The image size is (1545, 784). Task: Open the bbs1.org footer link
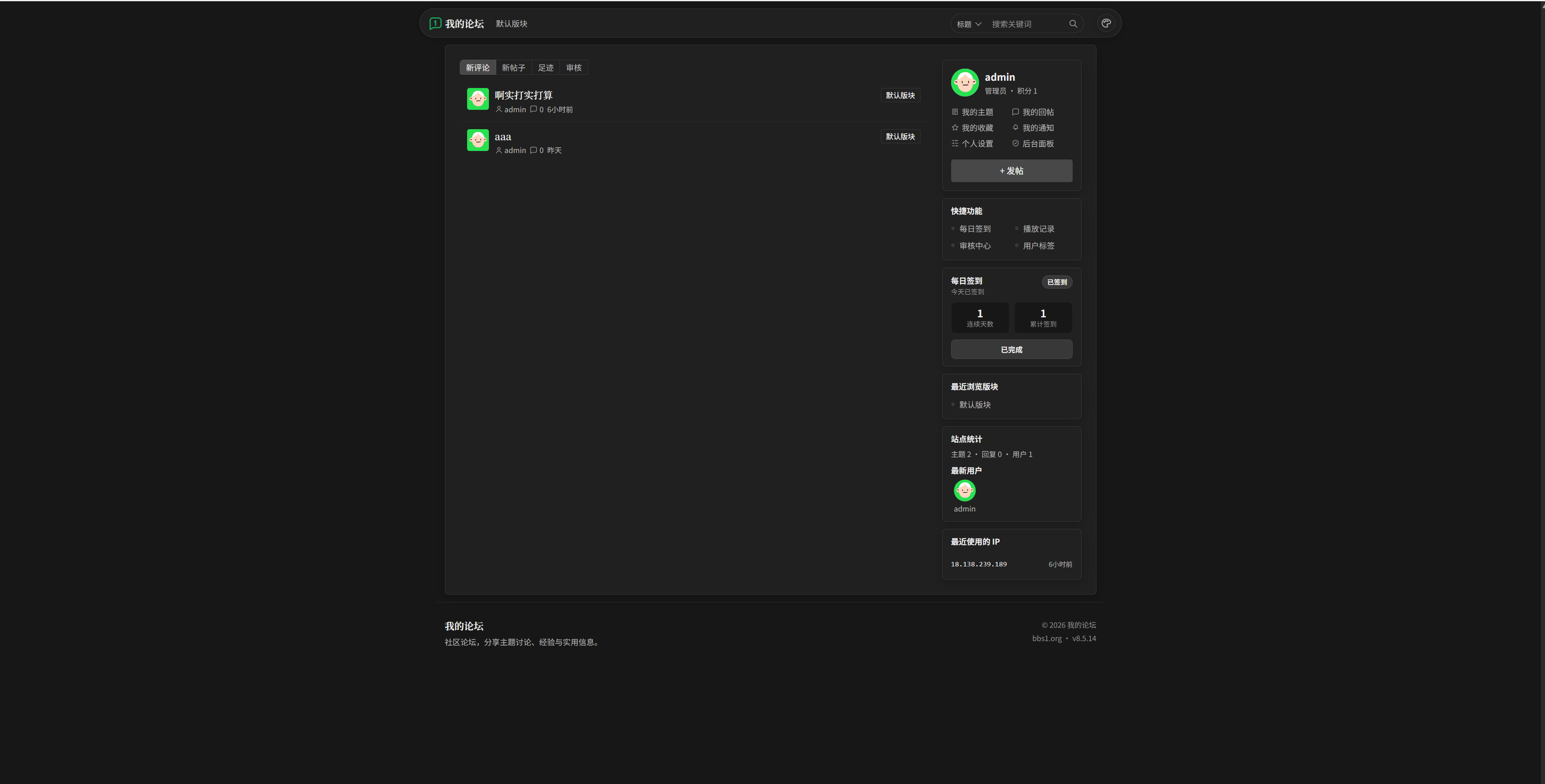coord(1046,639)
